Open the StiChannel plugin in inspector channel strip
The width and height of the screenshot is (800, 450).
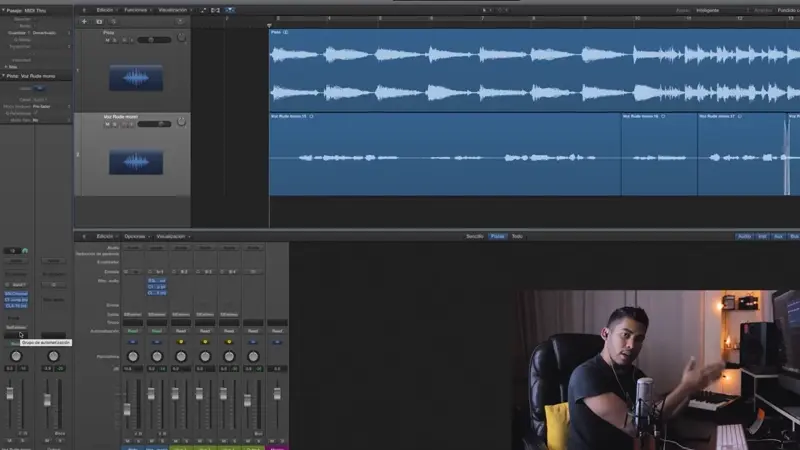tap(16, 294)
